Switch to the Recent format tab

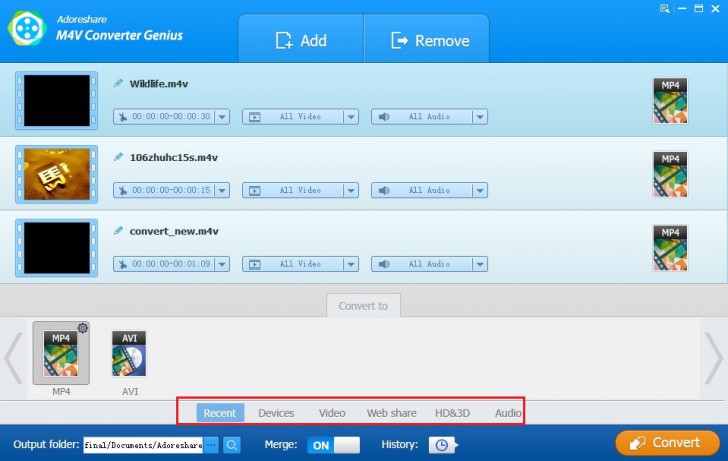click(x=220, y=413)
